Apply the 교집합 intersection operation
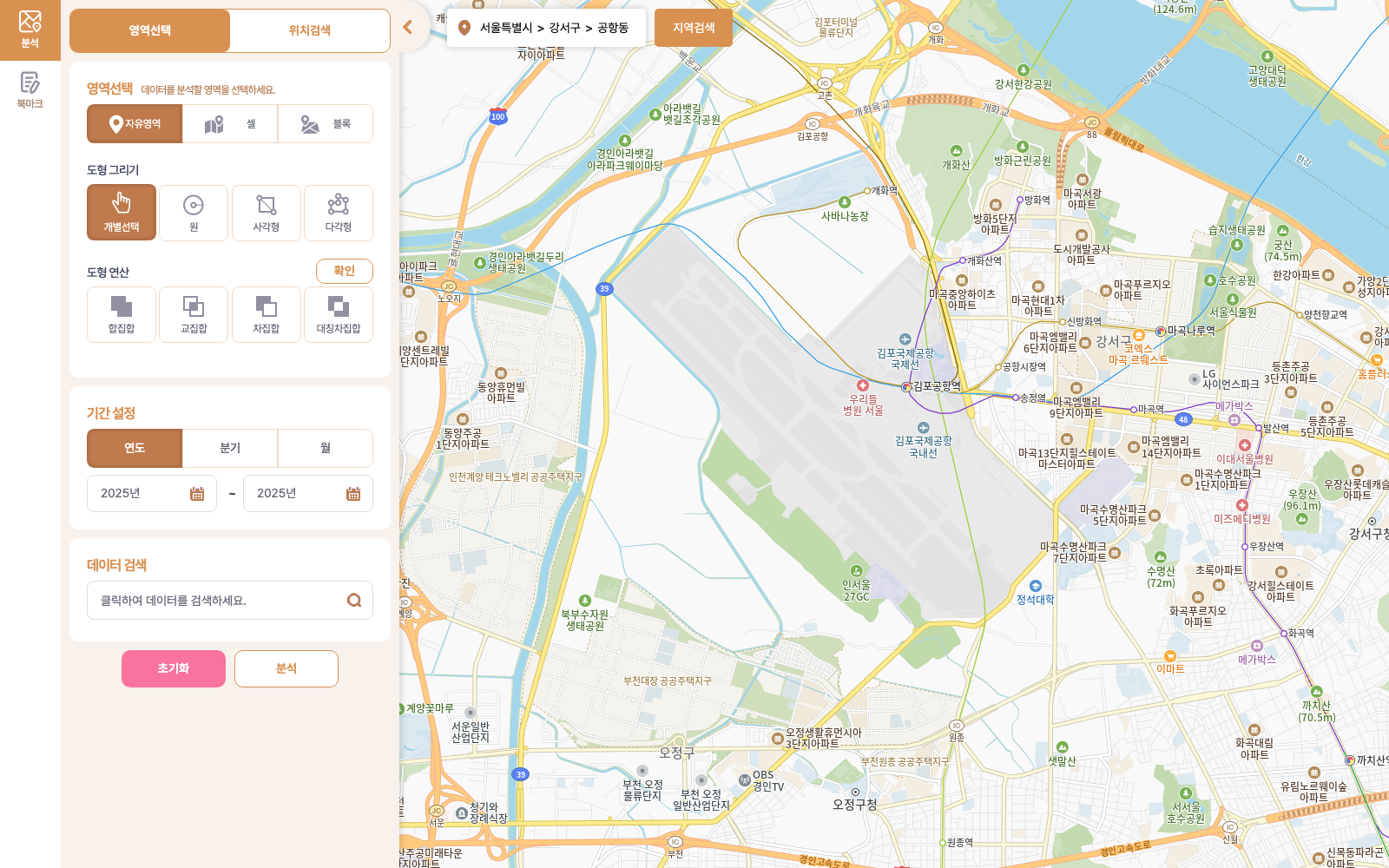The width and height of the screenshot is (1389, 868). pyautogui.click(x=194, y=313)
